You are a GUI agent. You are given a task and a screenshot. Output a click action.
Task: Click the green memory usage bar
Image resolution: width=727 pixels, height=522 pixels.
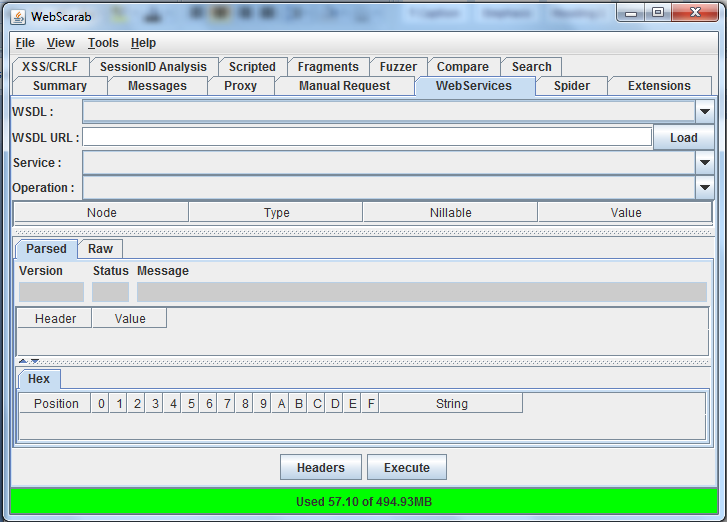(x=364, y=501)
